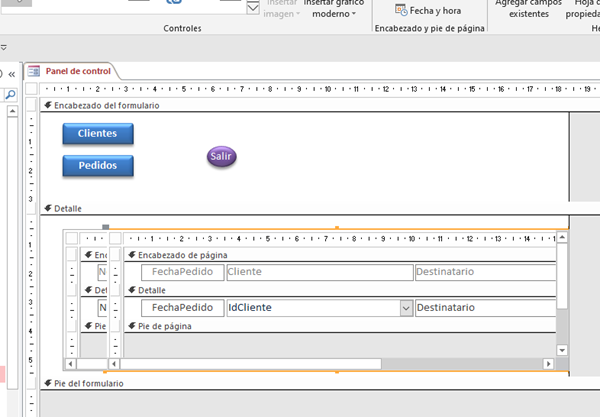Select the FechaPedido label in Encabezado de página
Screen dimensions: 600x417
tap(183, 272)
